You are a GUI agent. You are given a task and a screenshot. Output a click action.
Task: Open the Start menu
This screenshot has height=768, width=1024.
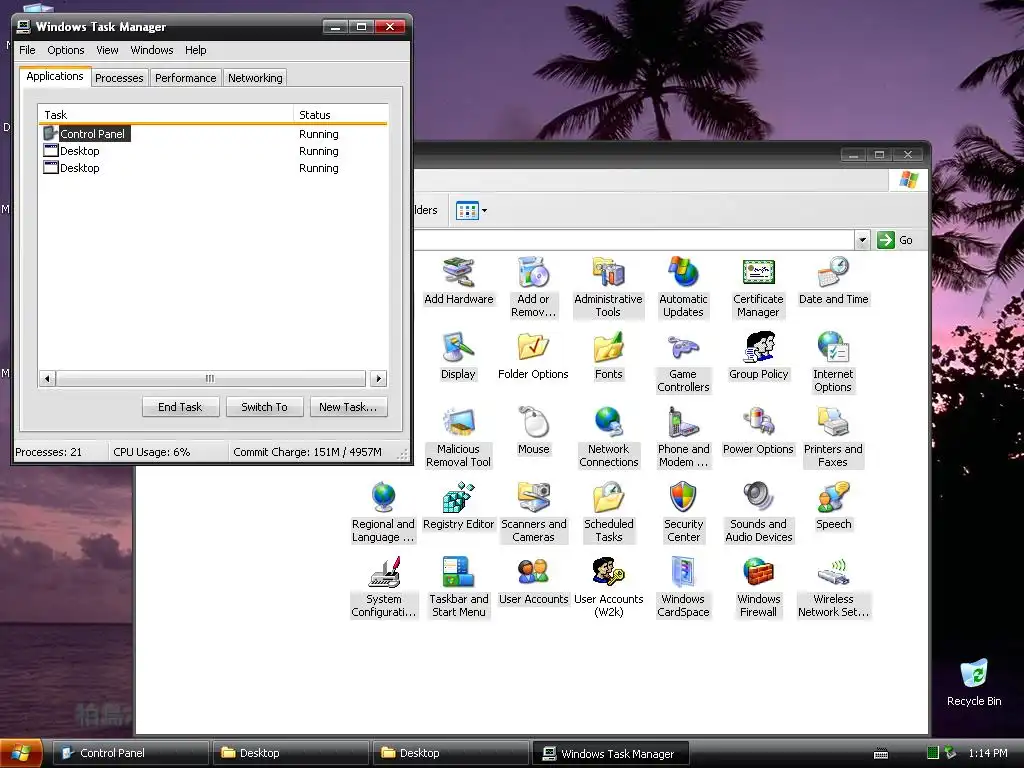(21, 753)
